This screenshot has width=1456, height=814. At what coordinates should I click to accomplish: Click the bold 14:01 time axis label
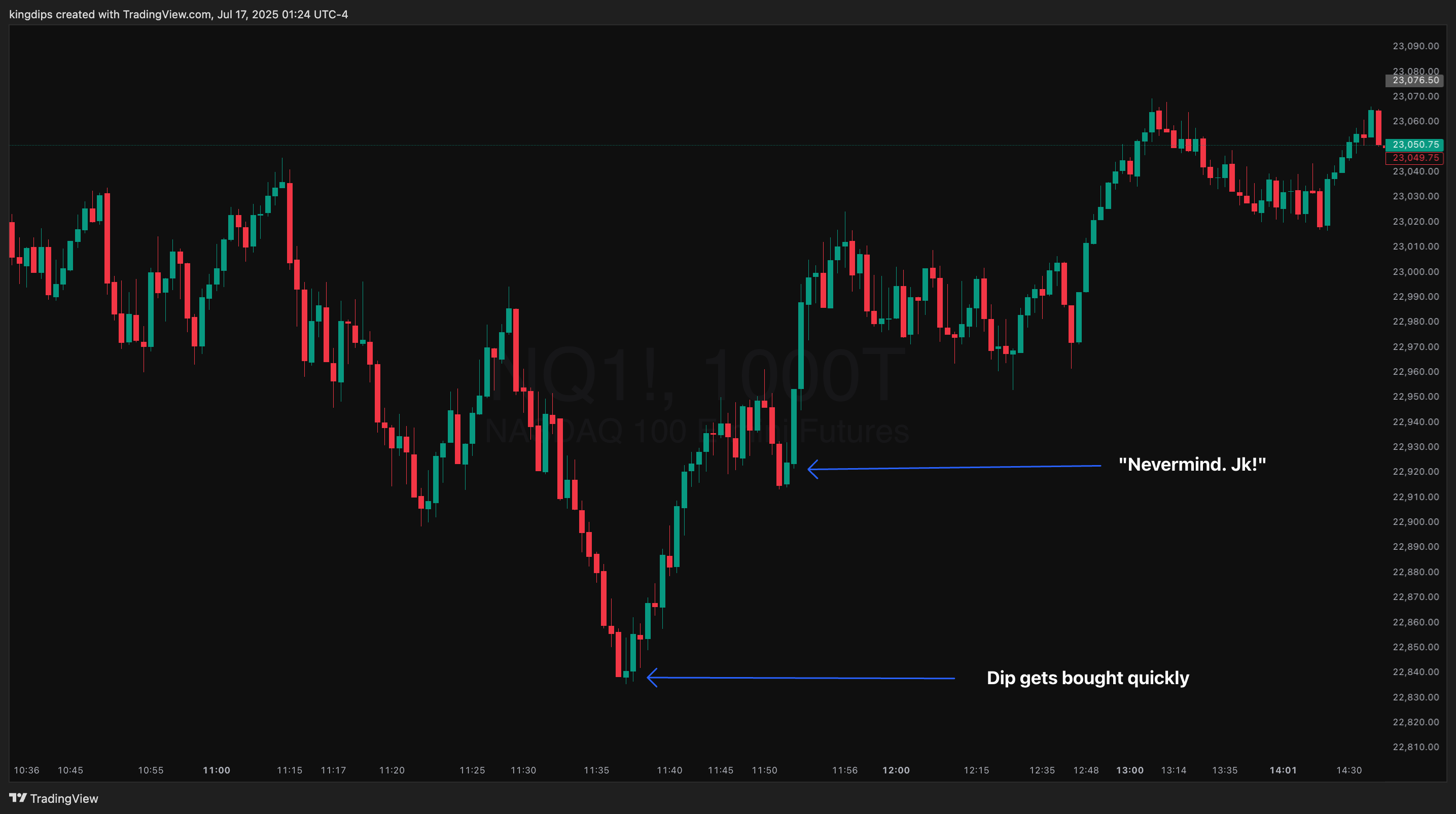point(1283,770)
